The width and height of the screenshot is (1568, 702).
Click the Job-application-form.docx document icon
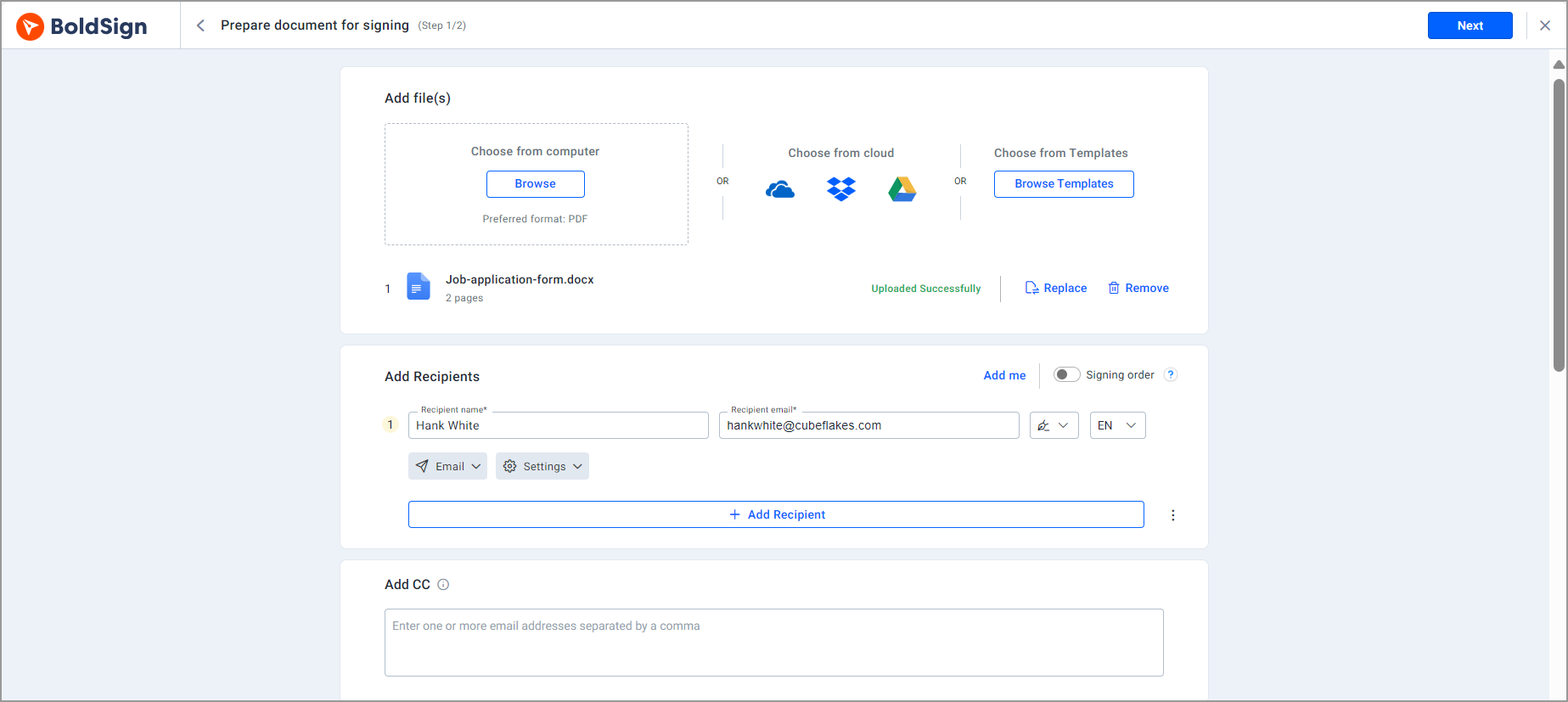pos(419,287)
